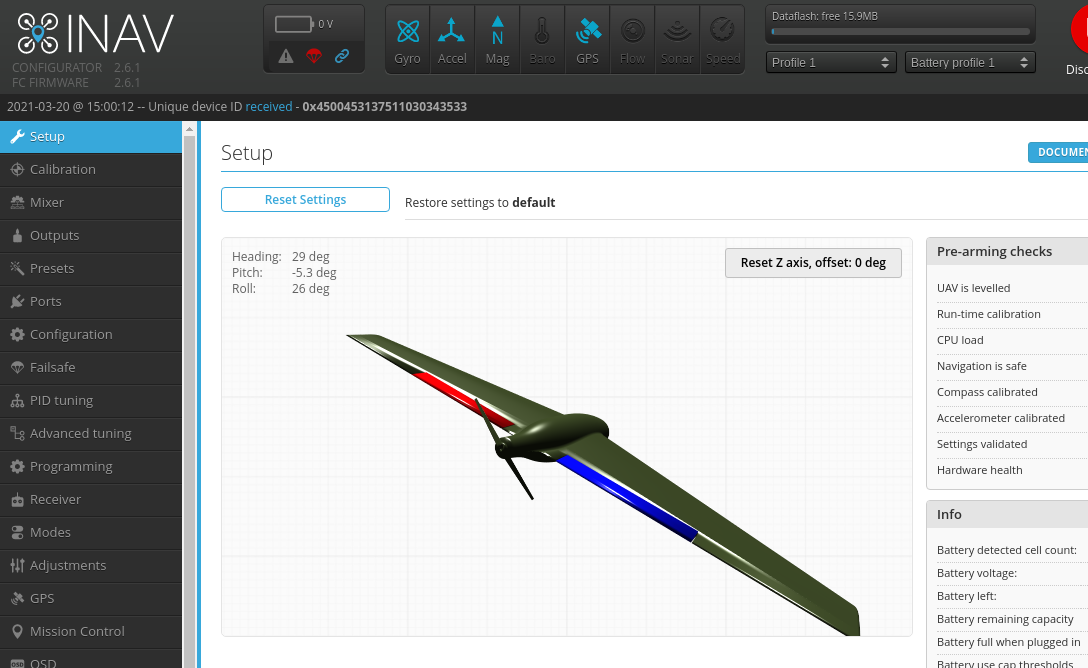Open the Modes tab
Screen dimensions: 1088x668
coord(91,532)
